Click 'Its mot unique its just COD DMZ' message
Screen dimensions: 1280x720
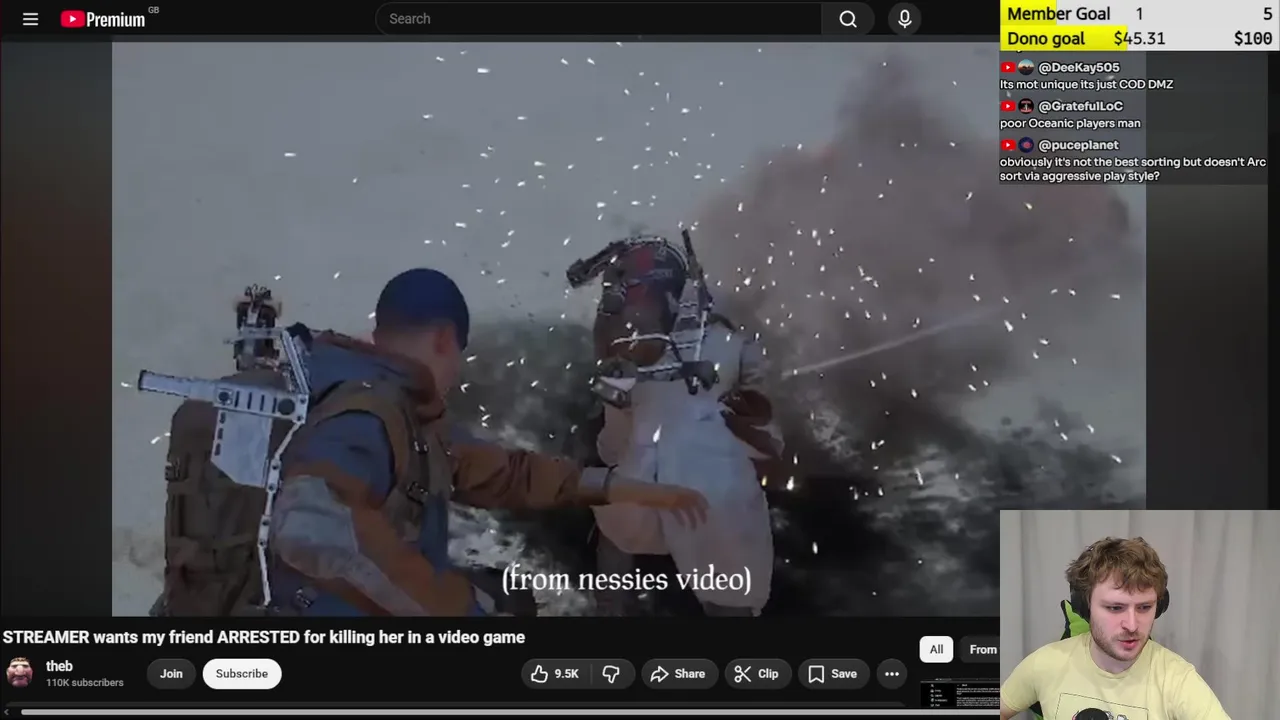pyautogui.click(x=1086, y=84)
